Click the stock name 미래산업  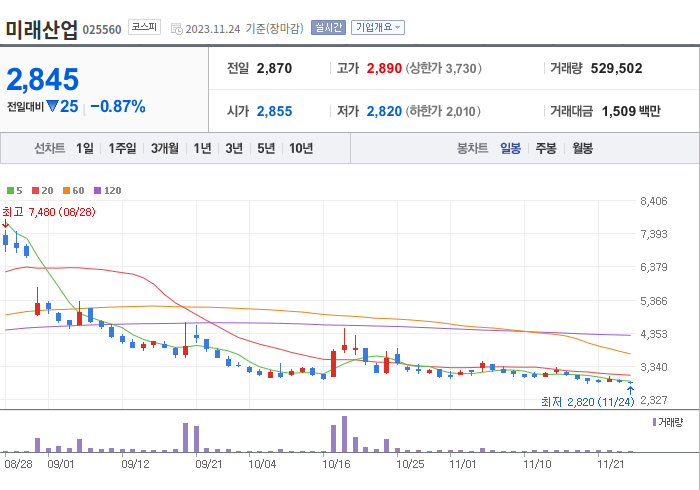point(42,29)
